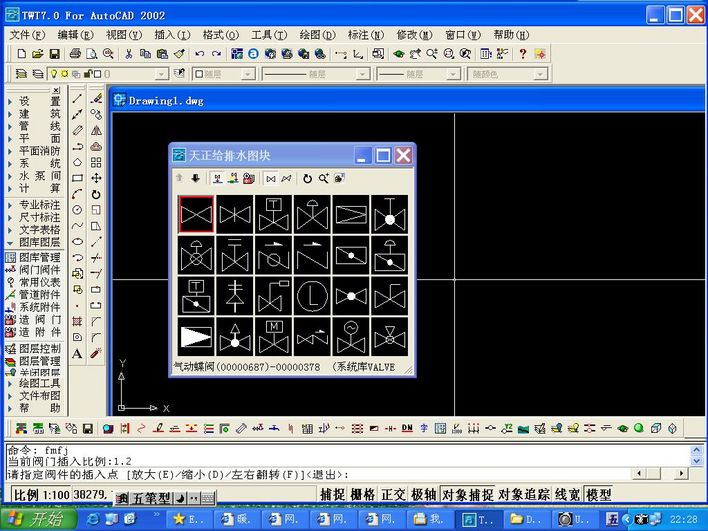Viewport: 708px width, 531px height.
Task: Select the Rotate tool in modify toolbar
Action: click(96, 194)
